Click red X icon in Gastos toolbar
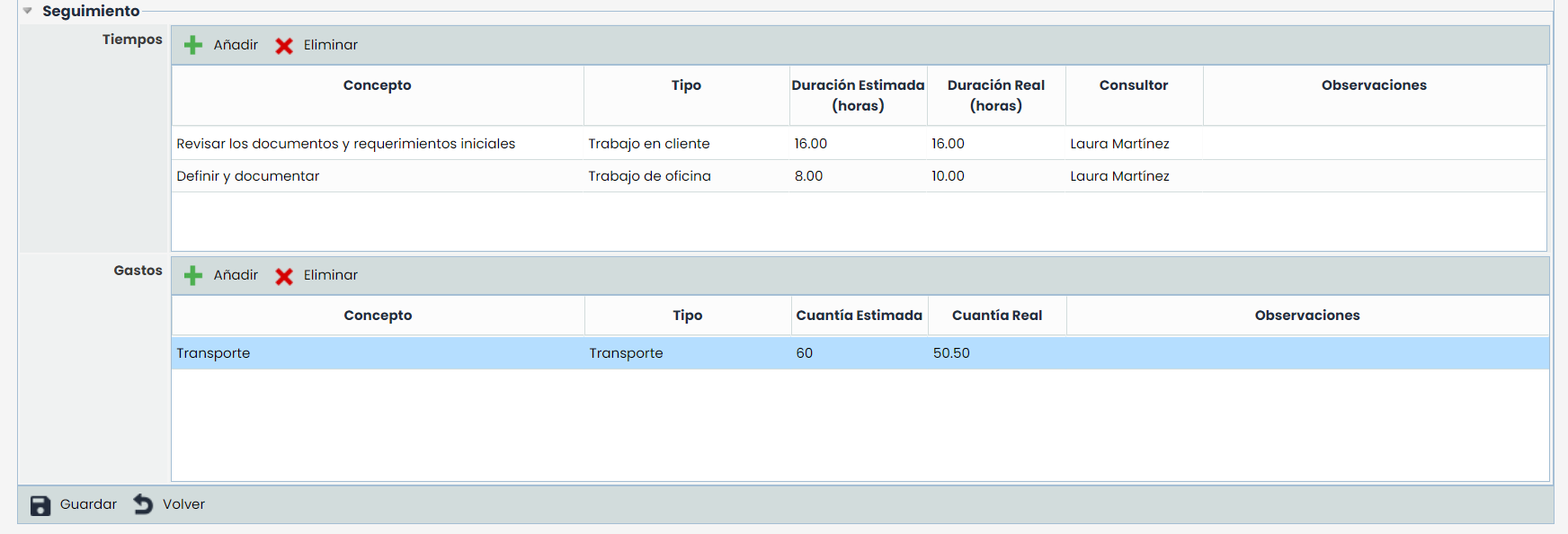1568x534 pixels. click(x=284, y=275)
